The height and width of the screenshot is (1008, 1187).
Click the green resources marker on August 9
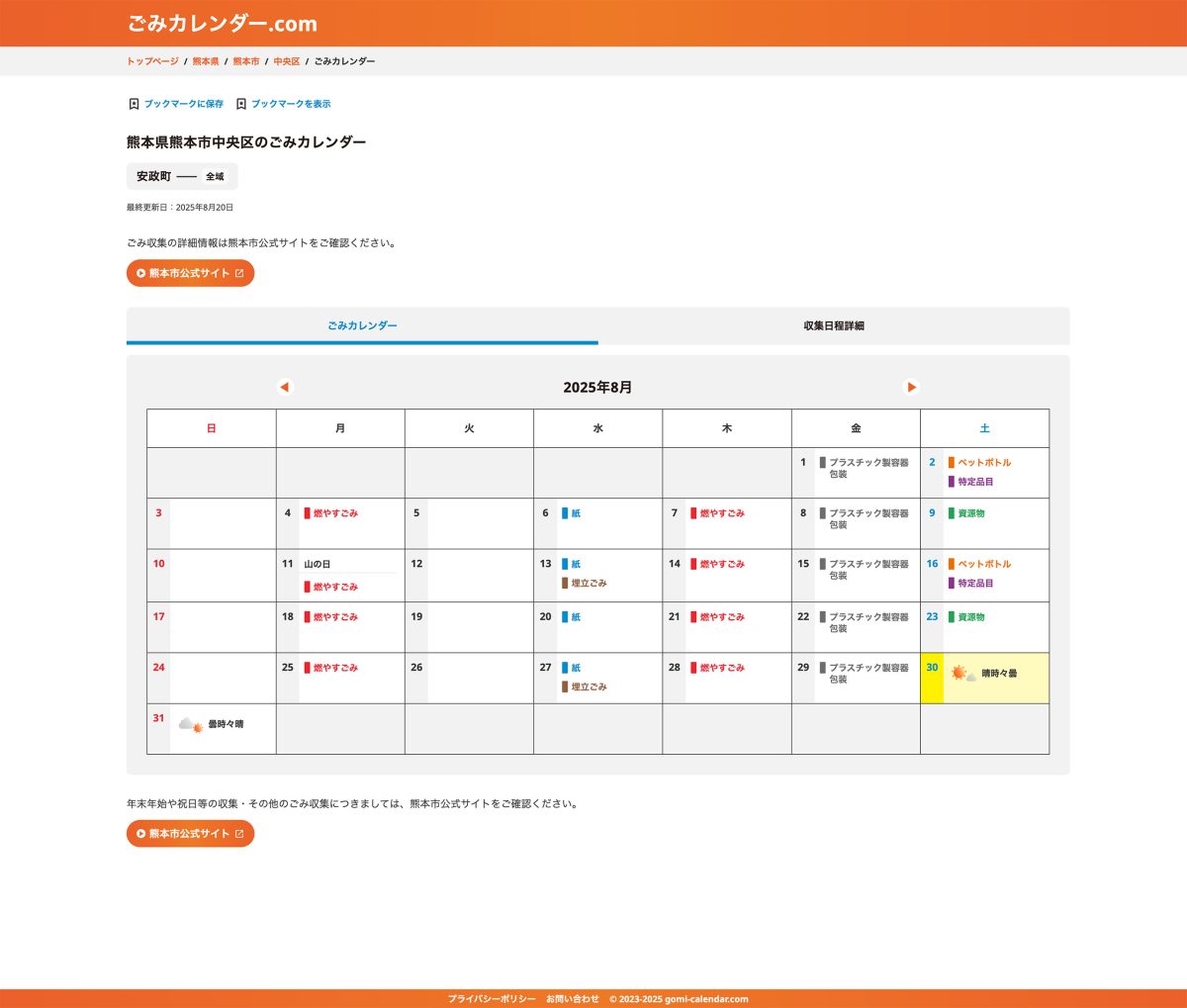(952, 513)
